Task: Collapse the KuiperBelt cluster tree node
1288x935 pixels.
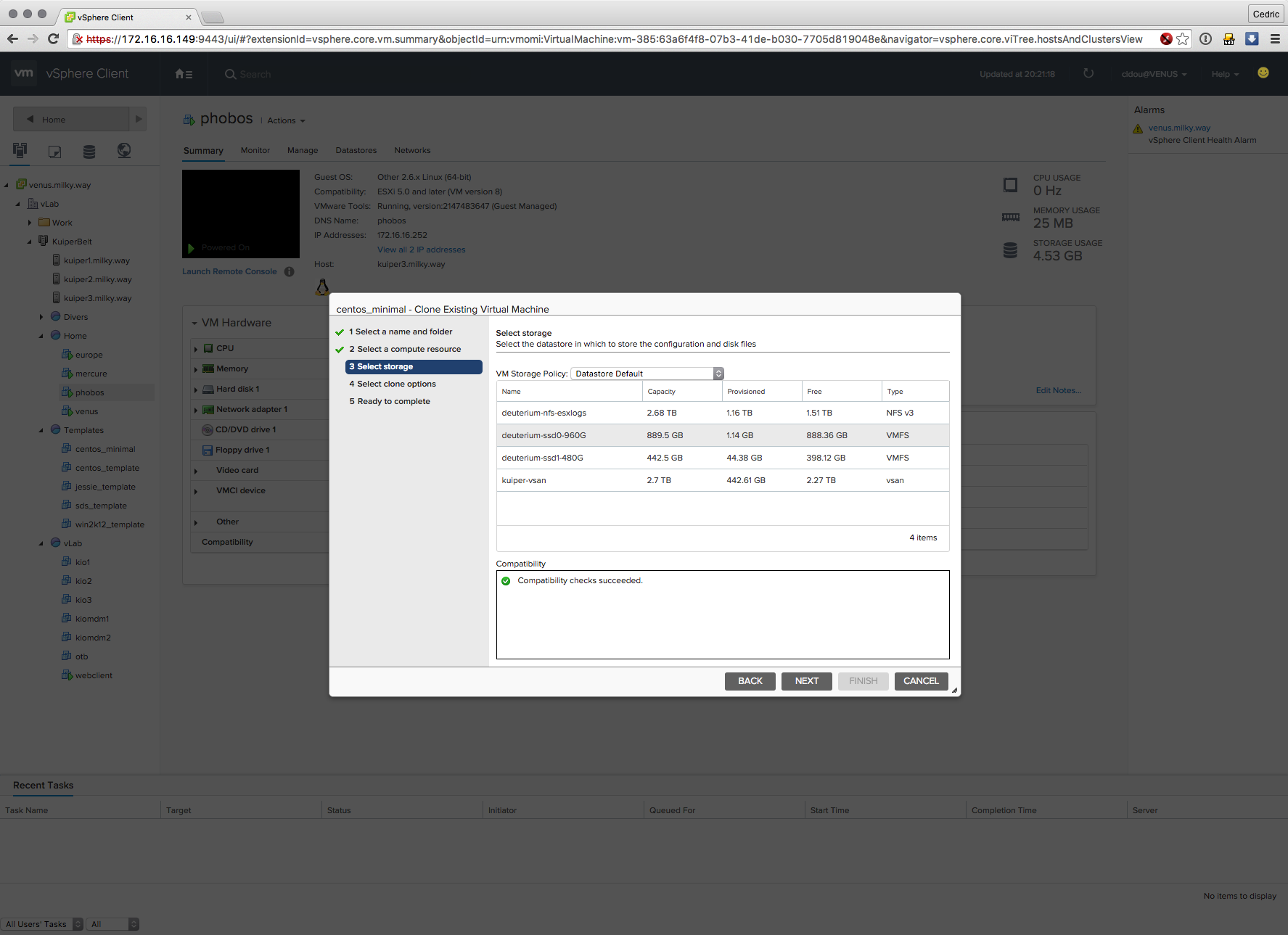Action: [30, 242]
